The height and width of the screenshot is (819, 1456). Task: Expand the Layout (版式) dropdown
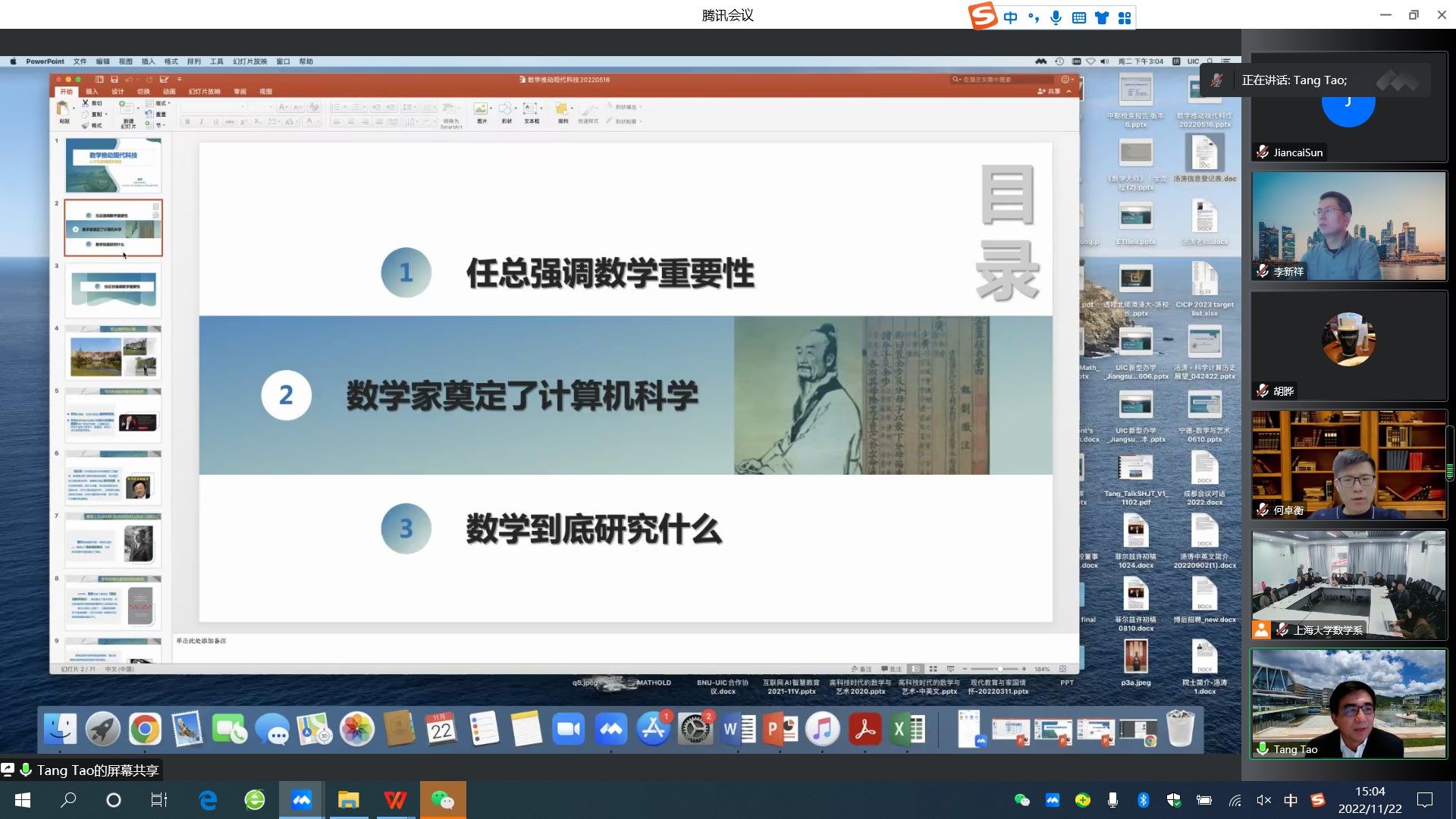162,103
